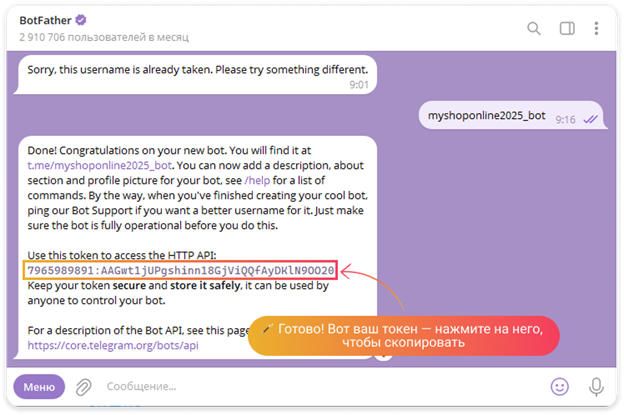Click the 9:01 timestamp on the first message

click(x=359, y=86)
